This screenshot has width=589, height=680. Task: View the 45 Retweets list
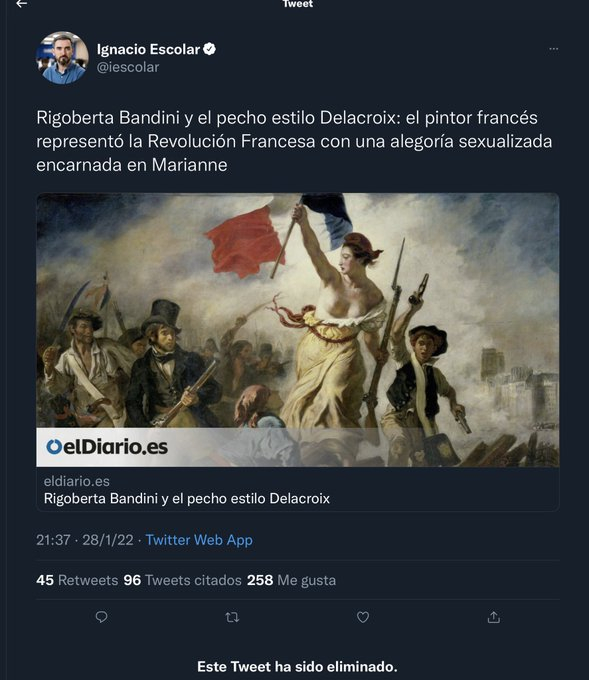(x=77, y=580)
